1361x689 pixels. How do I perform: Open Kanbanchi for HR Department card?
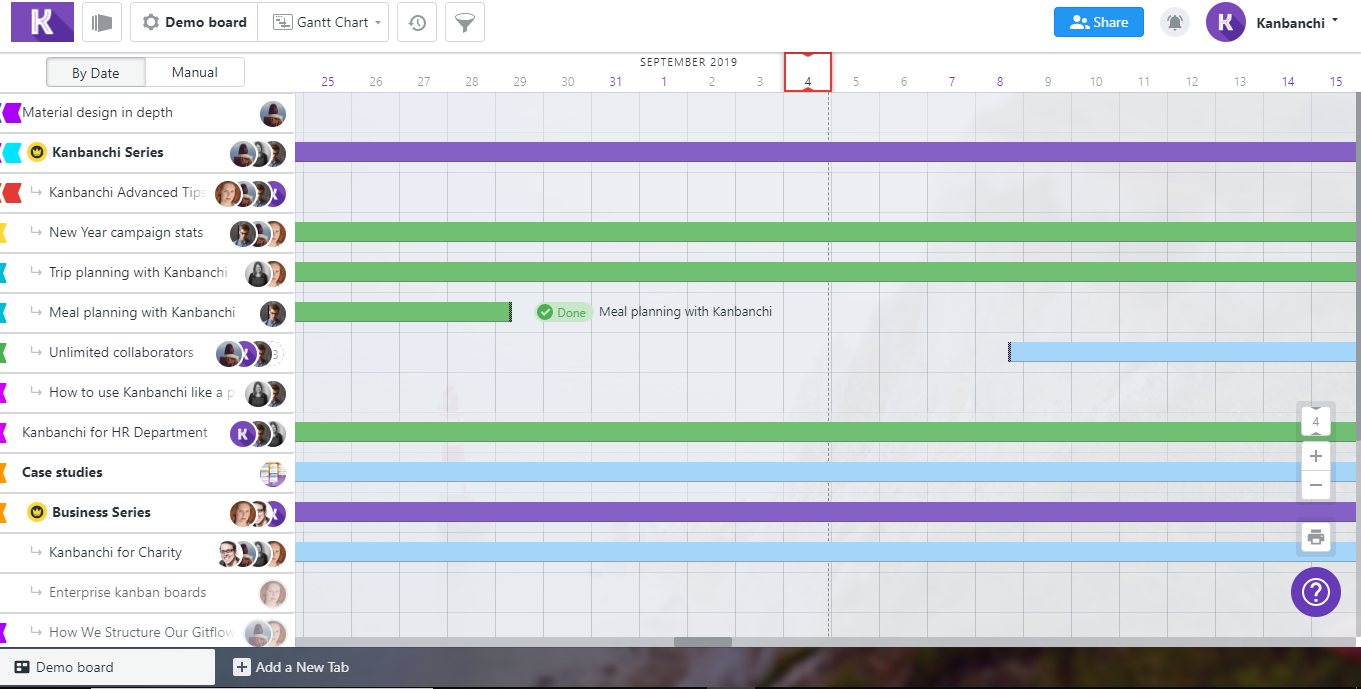tap(115, 433)
